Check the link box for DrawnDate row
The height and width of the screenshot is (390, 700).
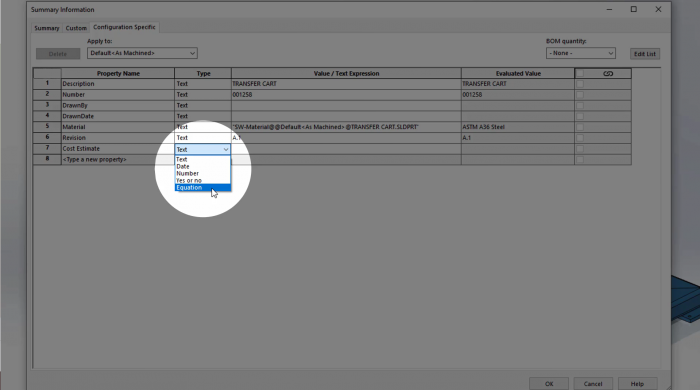579,116
